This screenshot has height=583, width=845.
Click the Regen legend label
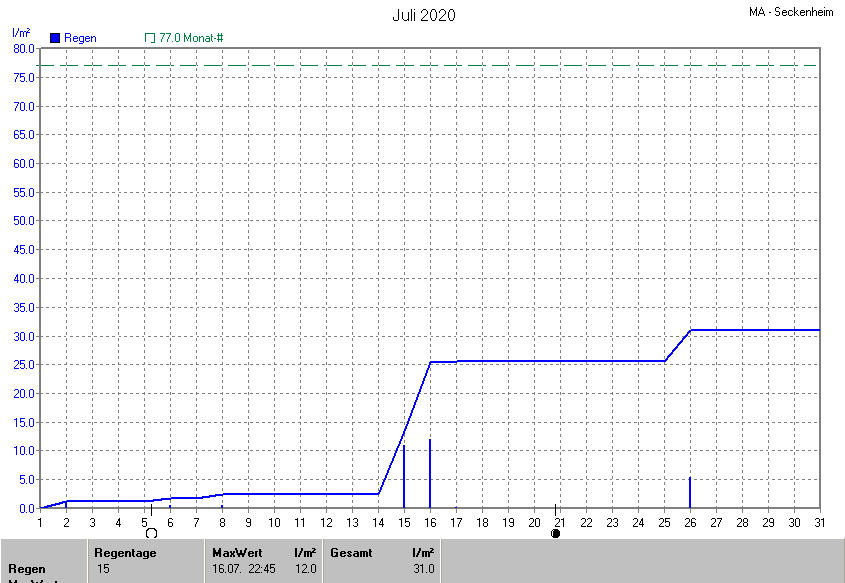click(80, 38)
